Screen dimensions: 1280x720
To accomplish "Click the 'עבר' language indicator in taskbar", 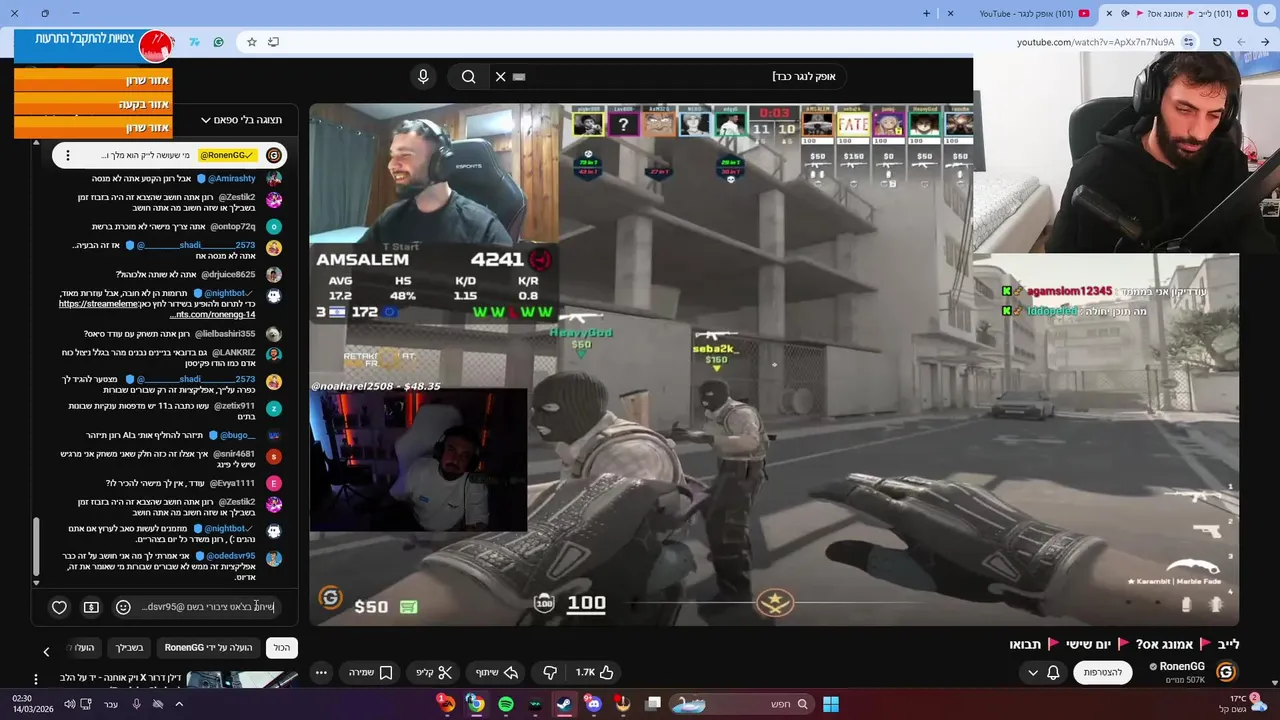I will [111, 704].
